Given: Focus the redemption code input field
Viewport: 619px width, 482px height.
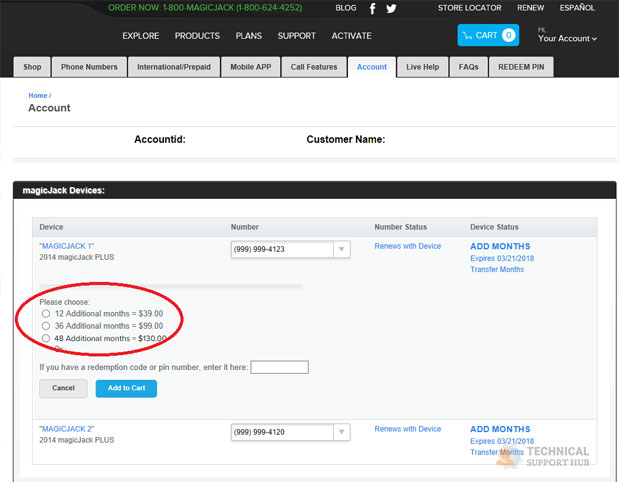Looking at the screenshot, I should pos(279,367).
